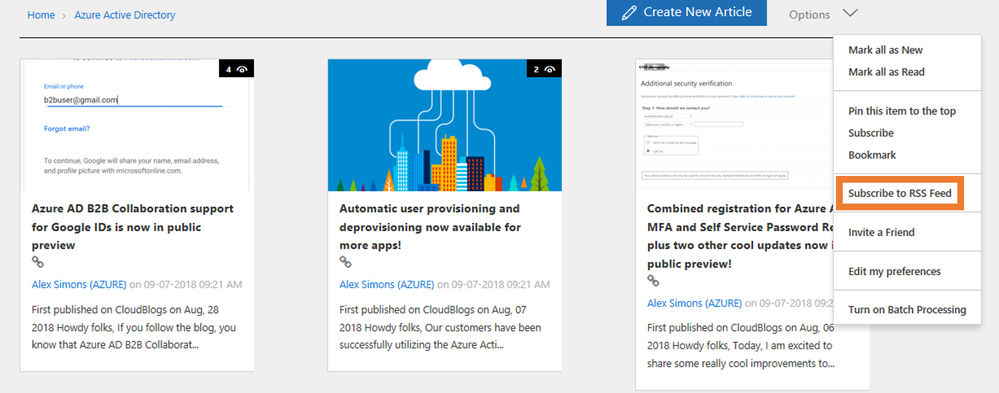Viewport: 999px width, 393px height.
Task: Click the 2 views eye badge
Action: (x=544, y=69)
